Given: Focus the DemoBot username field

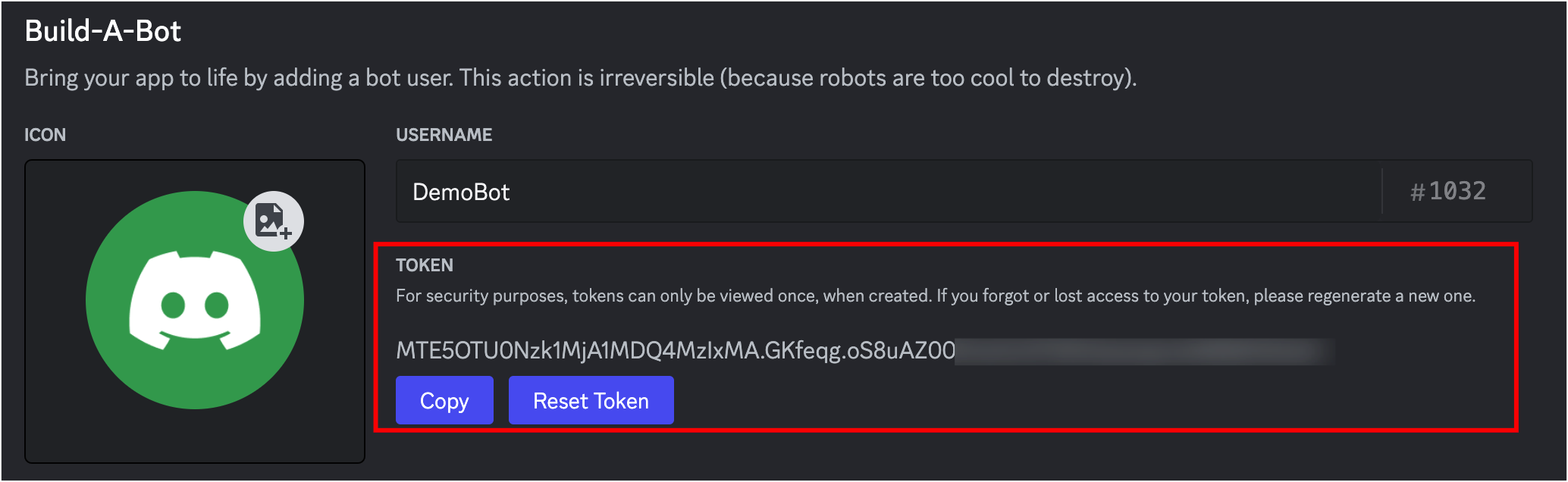Looking at the screenshot, I should pos(889,191).
